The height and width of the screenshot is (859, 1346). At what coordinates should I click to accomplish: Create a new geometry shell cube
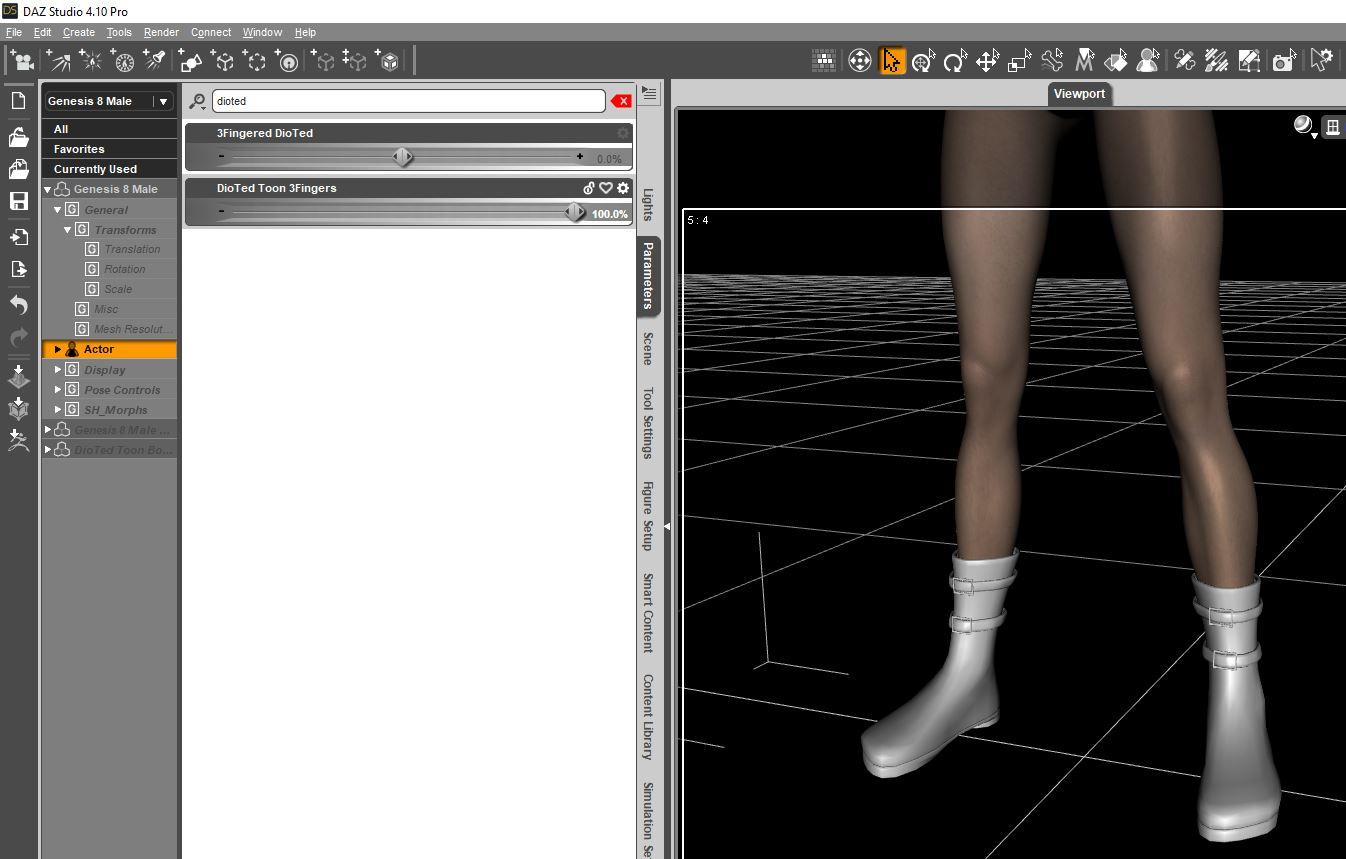coord(388,61)
